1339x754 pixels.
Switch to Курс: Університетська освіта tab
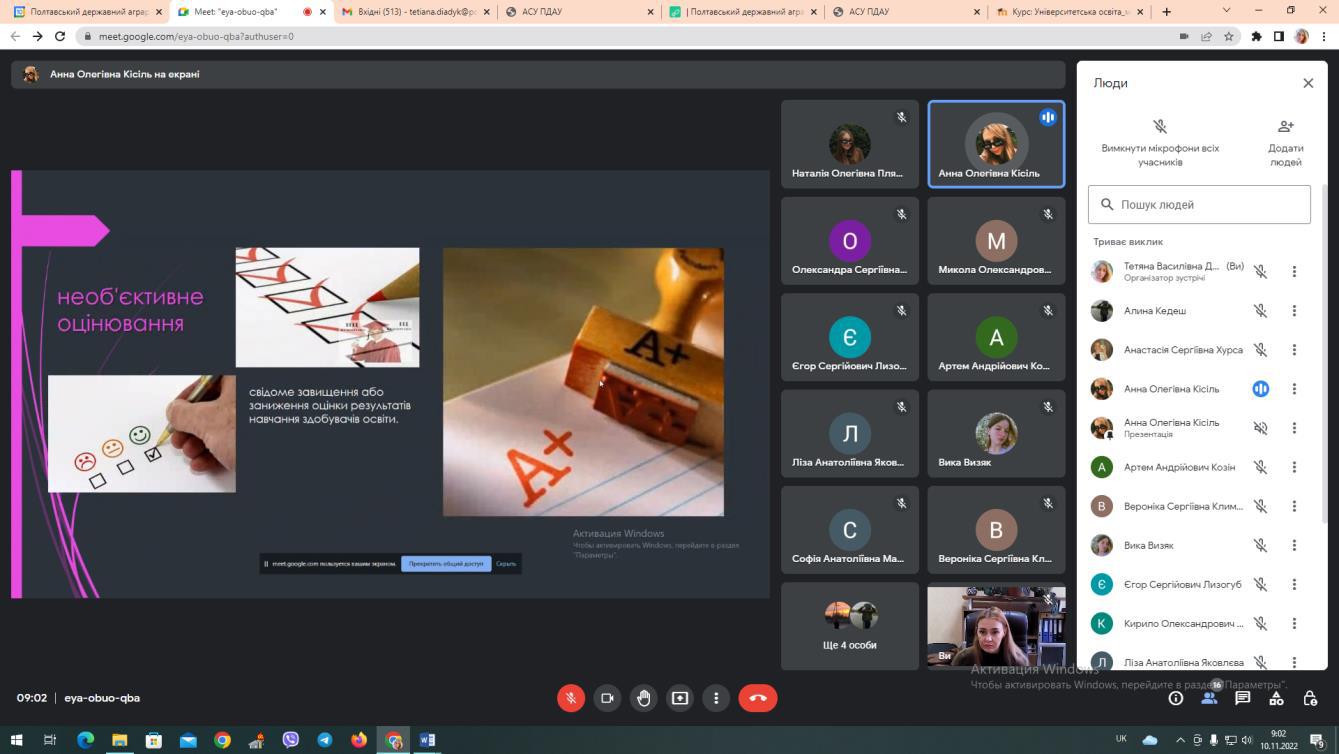1068,12
